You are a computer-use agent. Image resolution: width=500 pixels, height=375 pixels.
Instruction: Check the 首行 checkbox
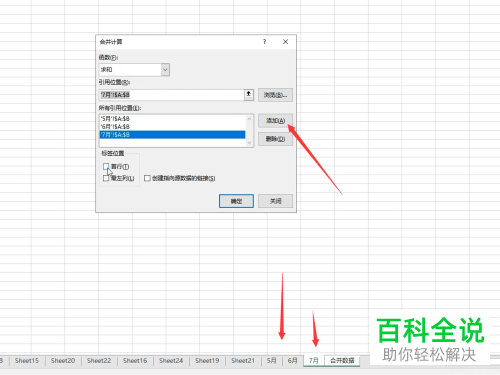(x=106, y=166)
